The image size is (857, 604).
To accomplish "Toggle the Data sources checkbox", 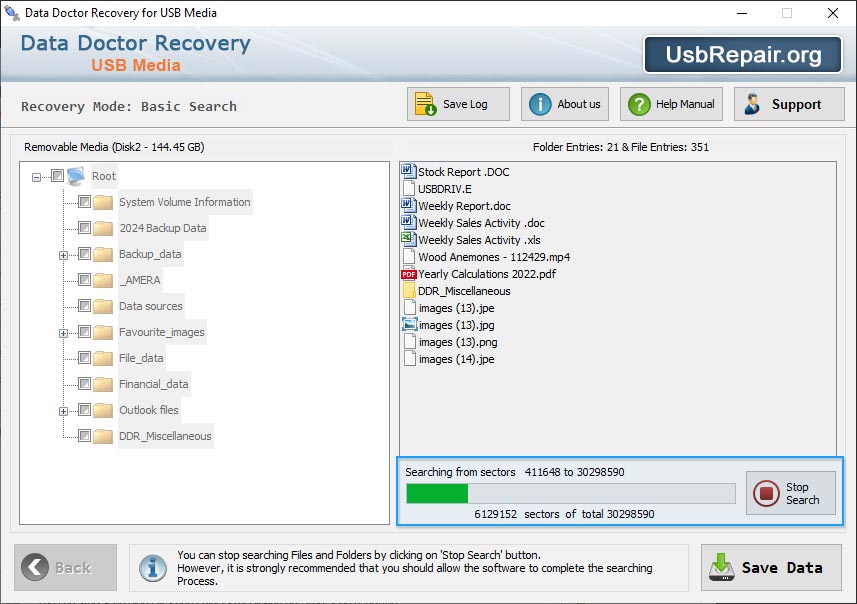I will 84,306.
